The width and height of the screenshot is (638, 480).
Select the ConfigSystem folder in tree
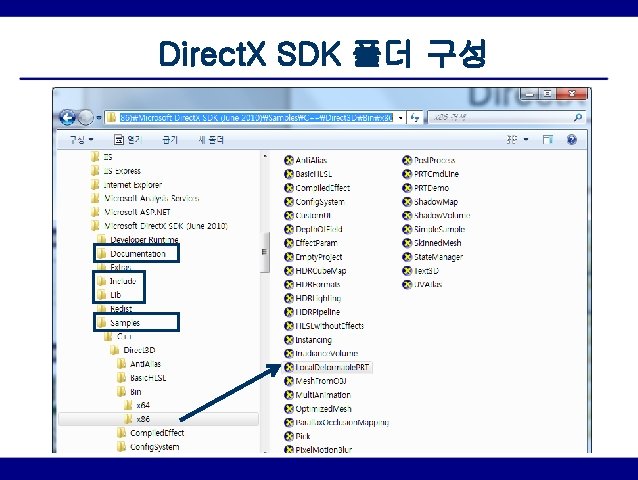pyautogui.click(x=148, y=447)
